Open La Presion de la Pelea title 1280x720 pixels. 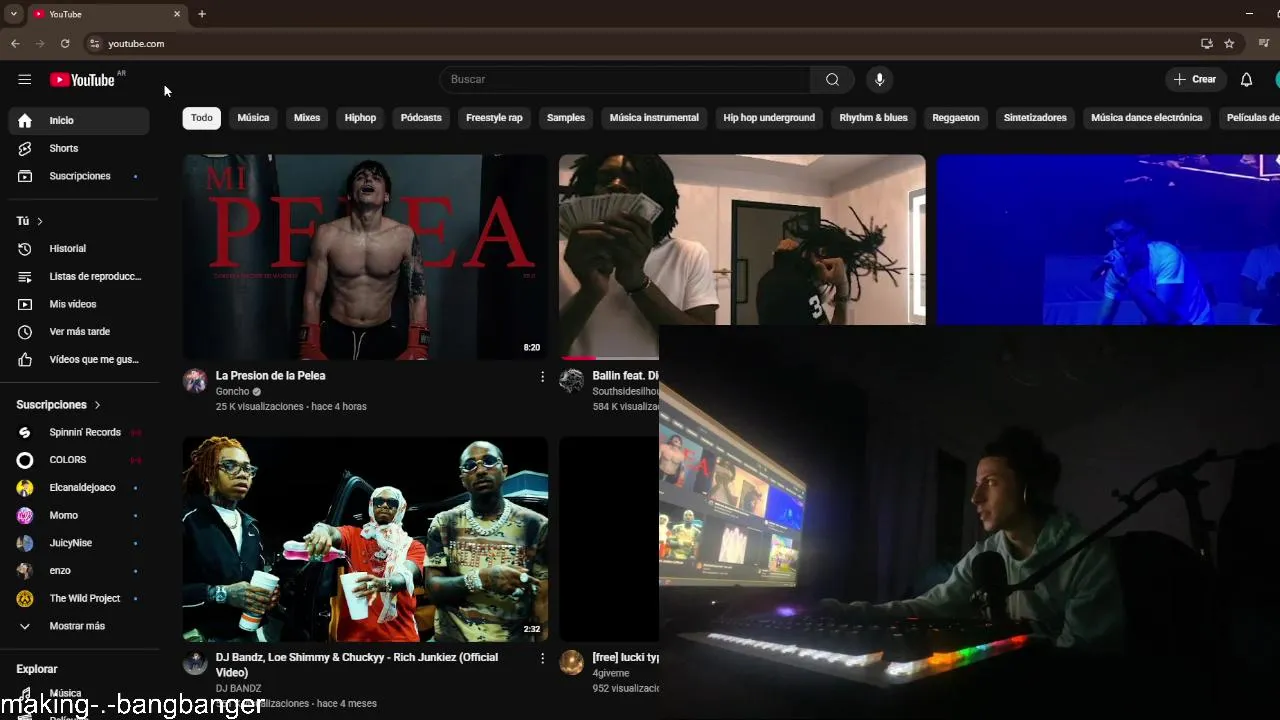[270, 376]
